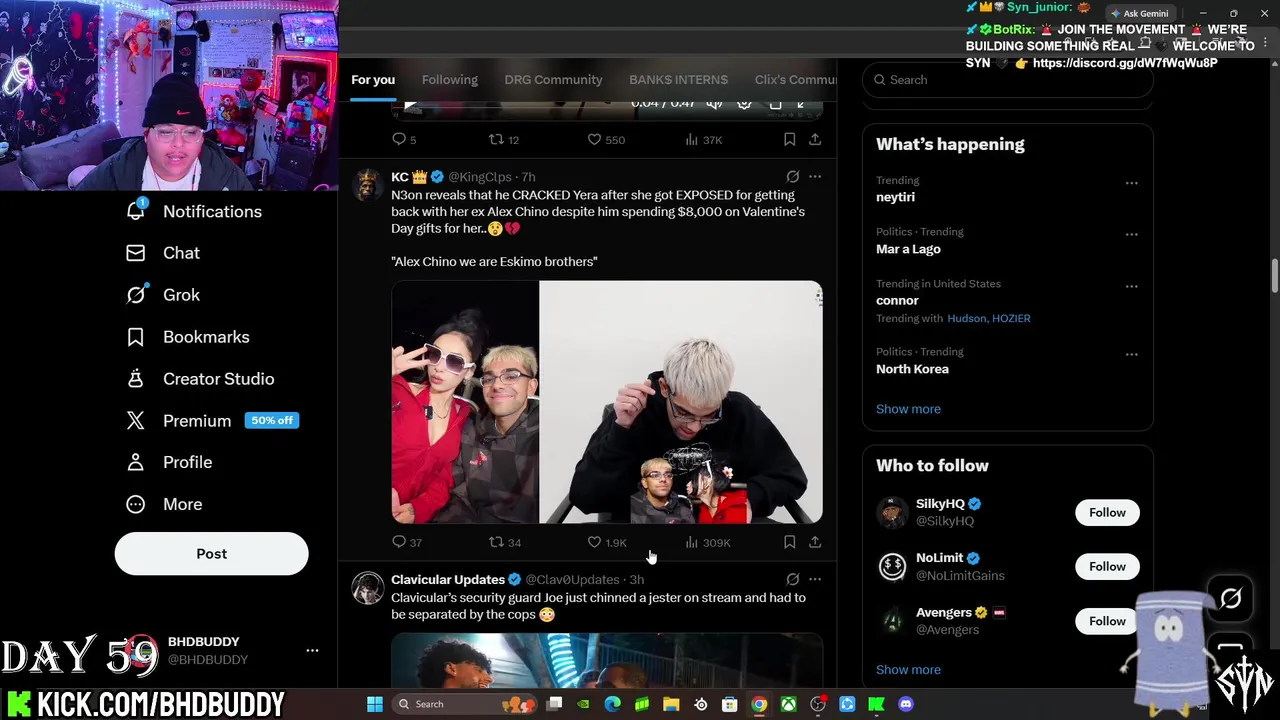
Task: Show more trending topics
Action: pos(908,409)
